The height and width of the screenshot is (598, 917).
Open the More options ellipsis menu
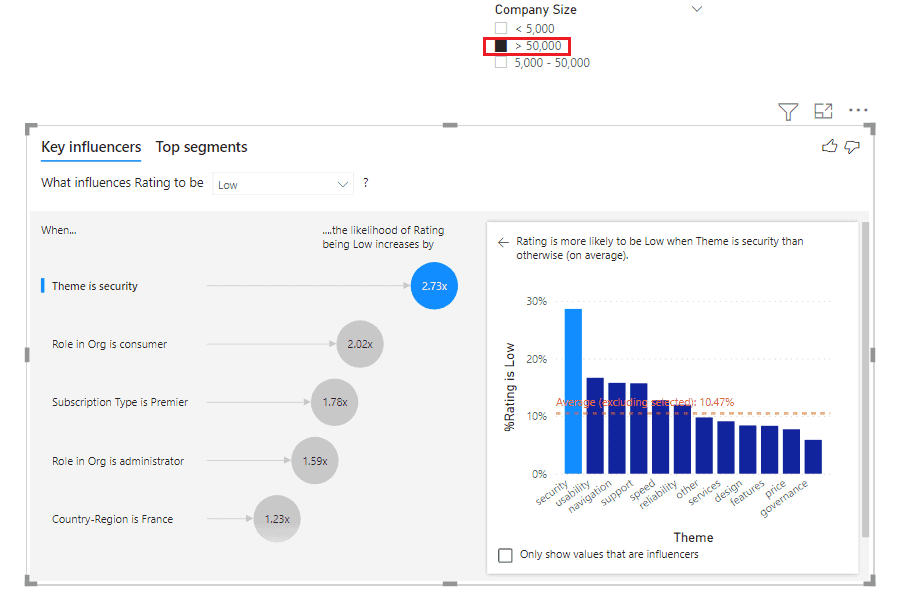pyautogui.click(x=858, y=110)
